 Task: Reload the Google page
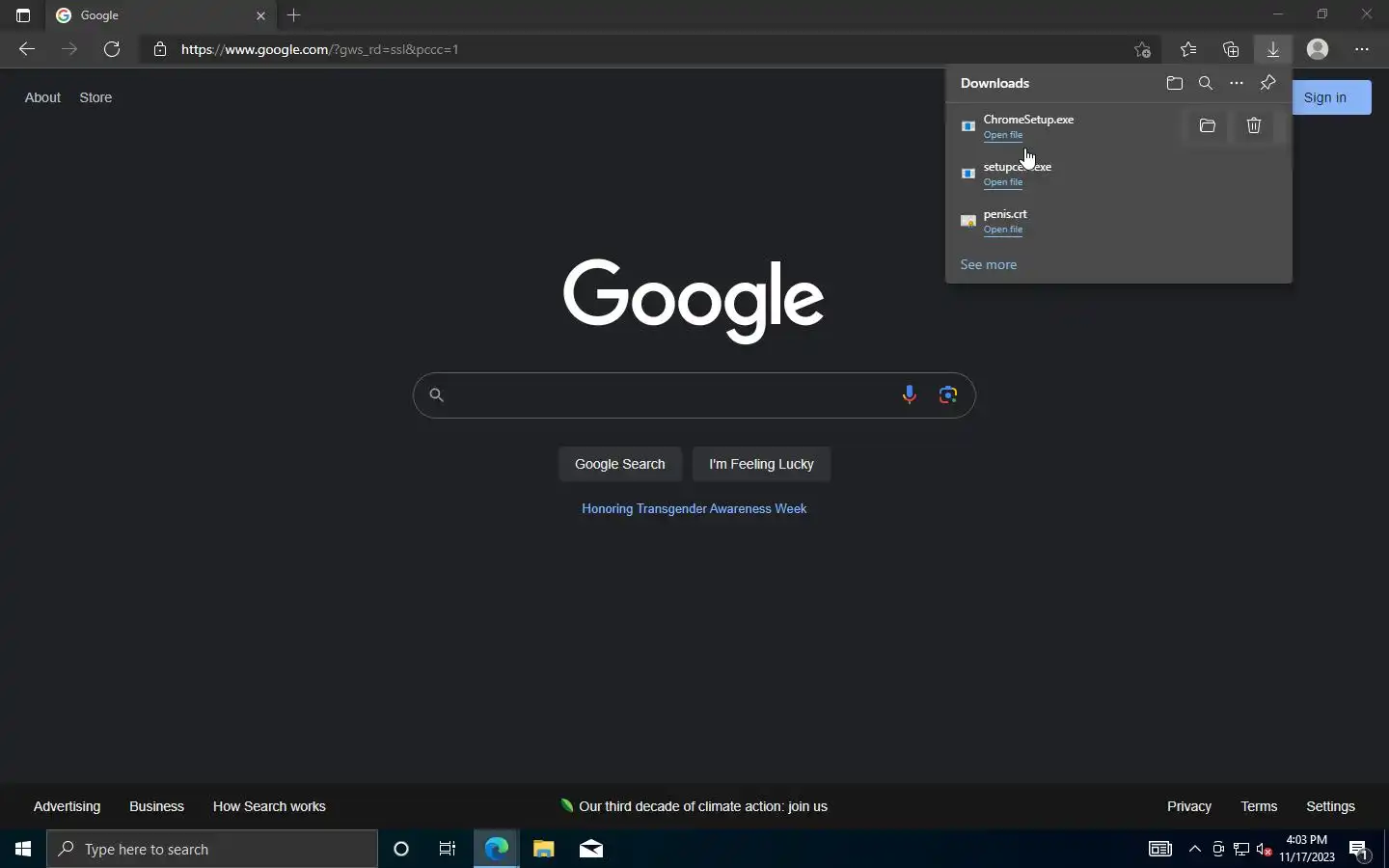112,49
